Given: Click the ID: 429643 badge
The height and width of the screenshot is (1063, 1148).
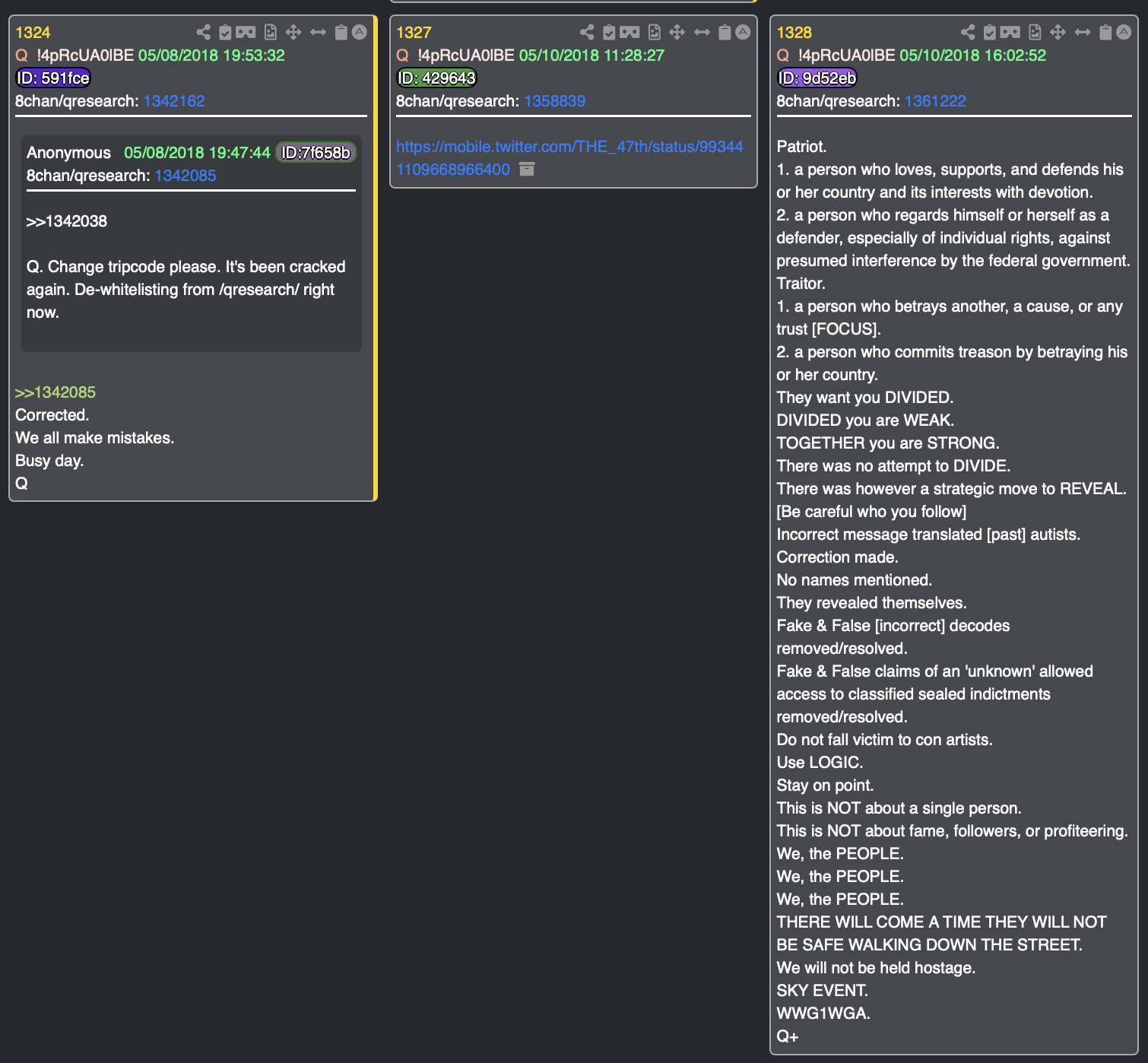Looking at the screenshot, I should tap(437, 78).
